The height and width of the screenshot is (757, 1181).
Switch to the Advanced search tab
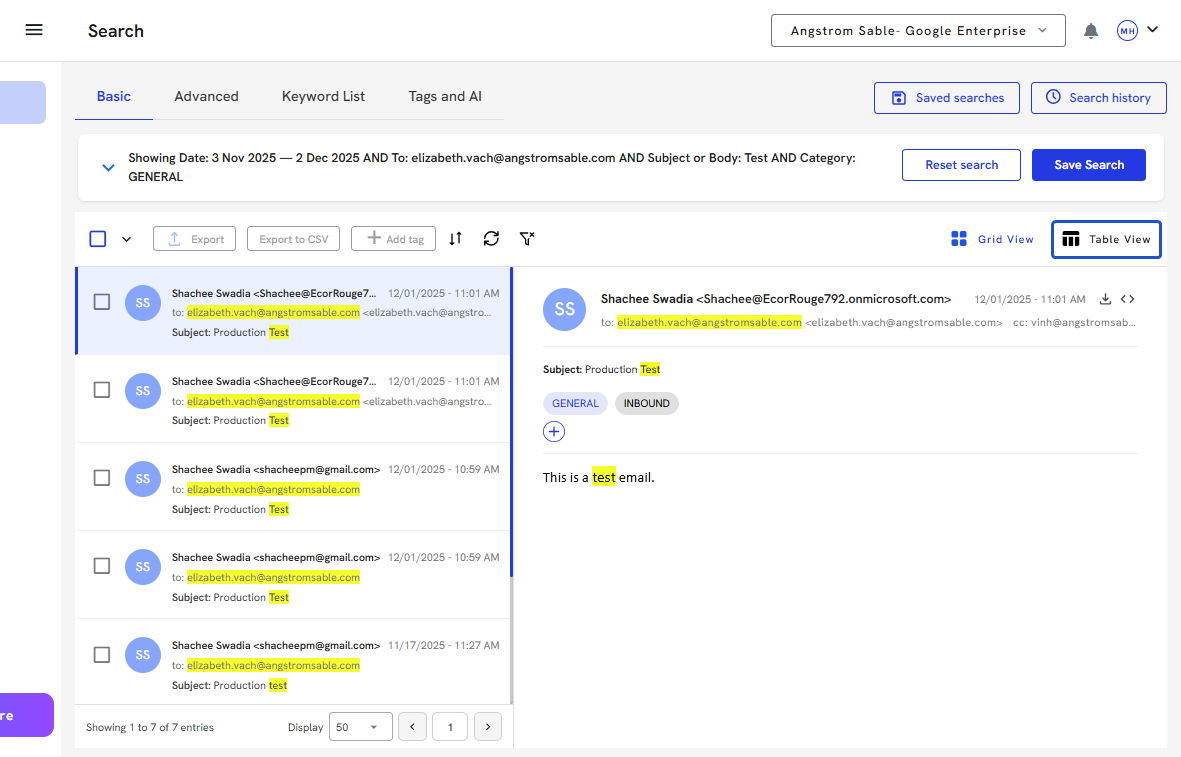coord(206,97)
